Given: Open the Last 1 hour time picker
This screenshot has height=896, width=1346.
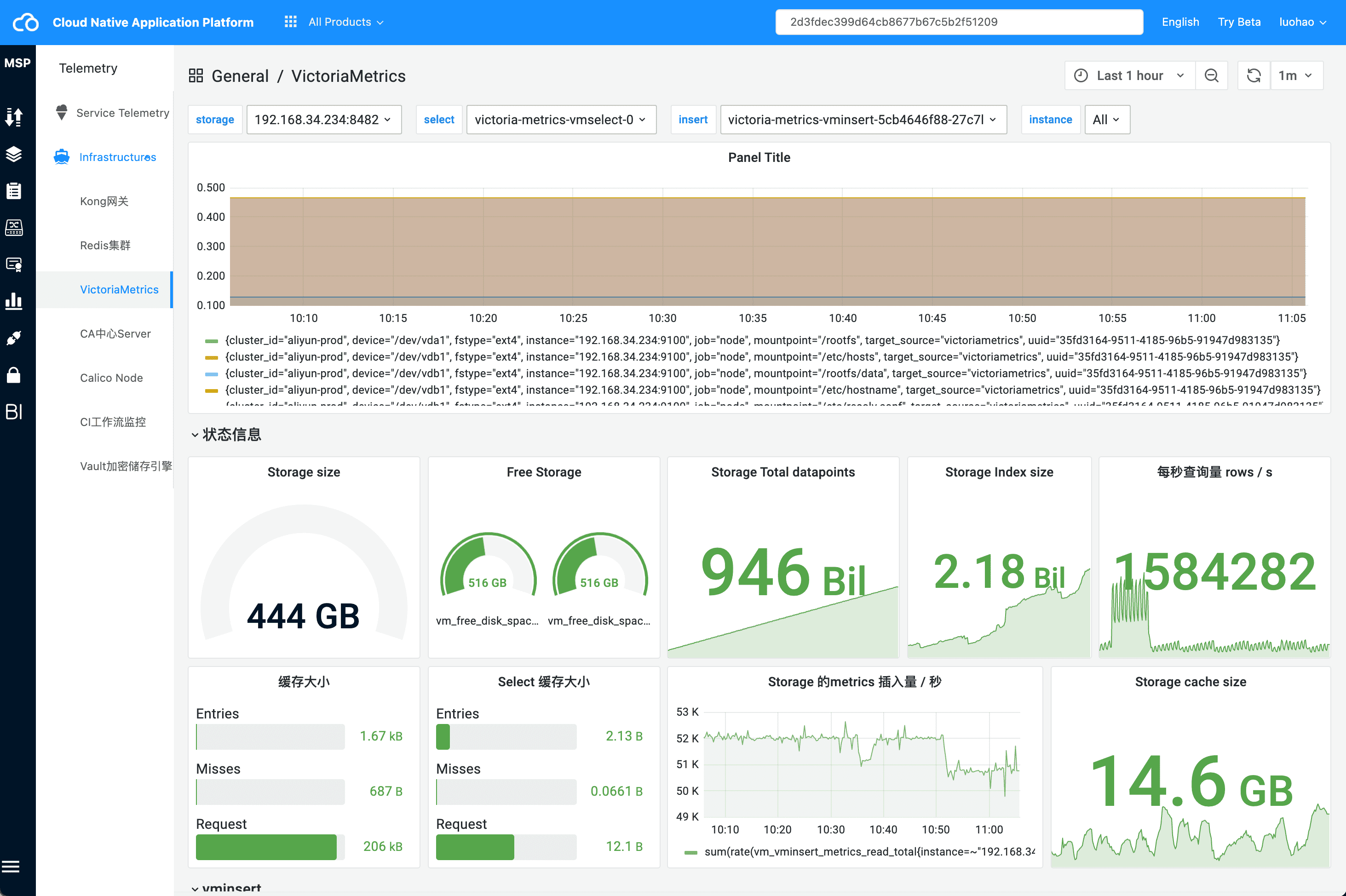Looking at the screenshot, I should (1130, 75).
